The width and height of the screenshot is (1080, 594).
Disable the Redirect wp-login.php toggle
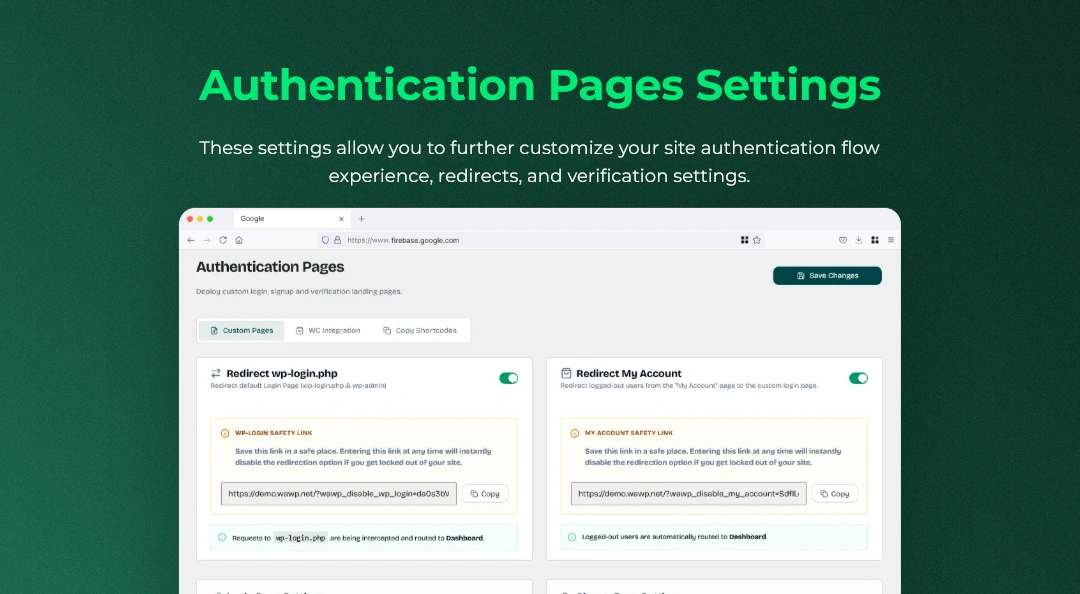508,378
